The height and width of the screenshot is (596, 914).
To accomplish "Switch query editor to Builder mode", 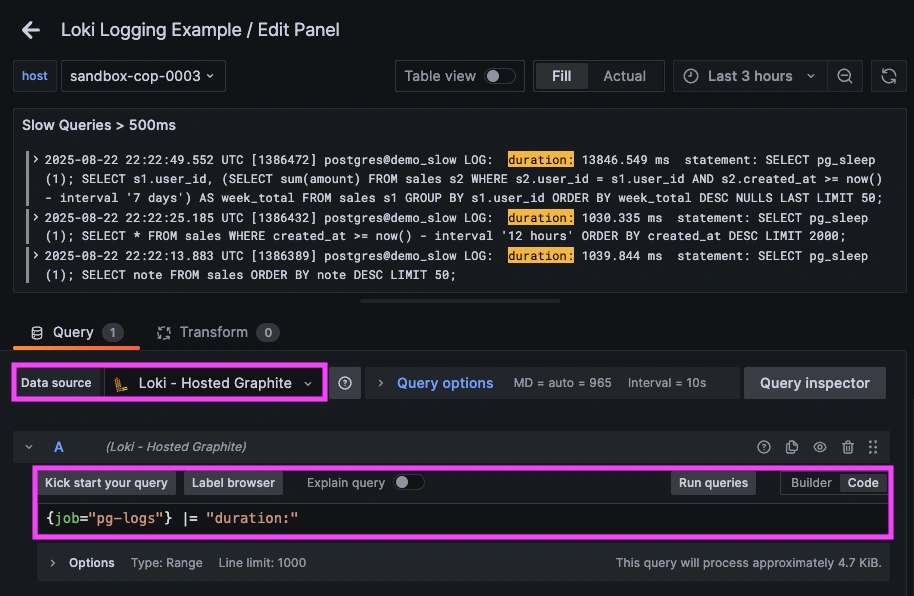I will (811, 483).
